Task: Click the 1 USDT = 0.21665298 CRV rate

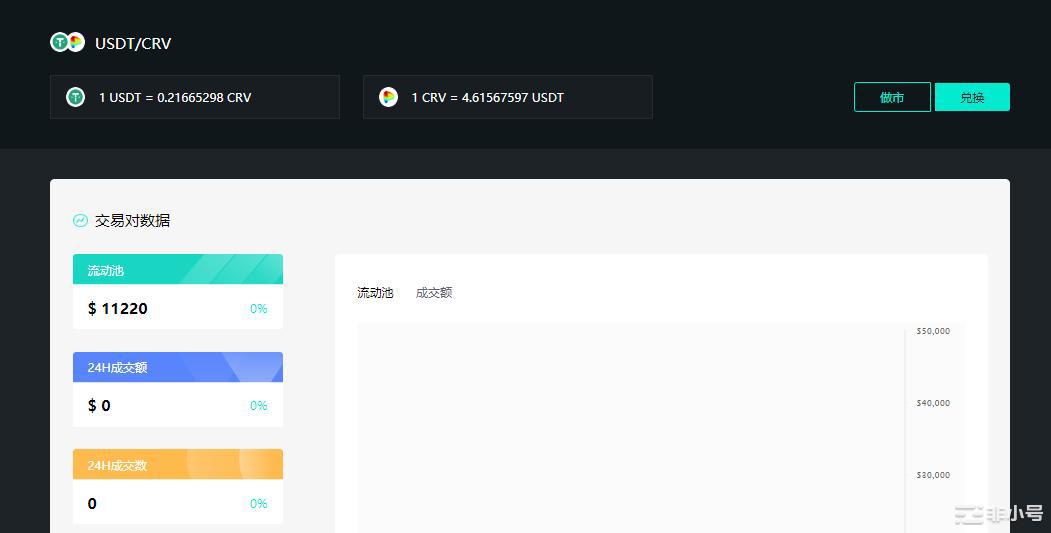Action: point(175,98)
